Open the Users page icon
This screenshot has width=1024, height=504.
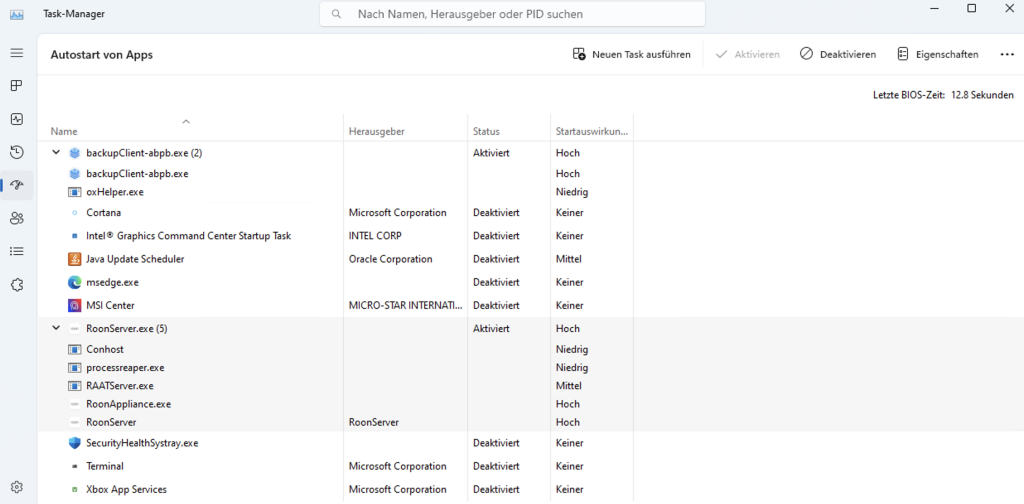point(17,219)
